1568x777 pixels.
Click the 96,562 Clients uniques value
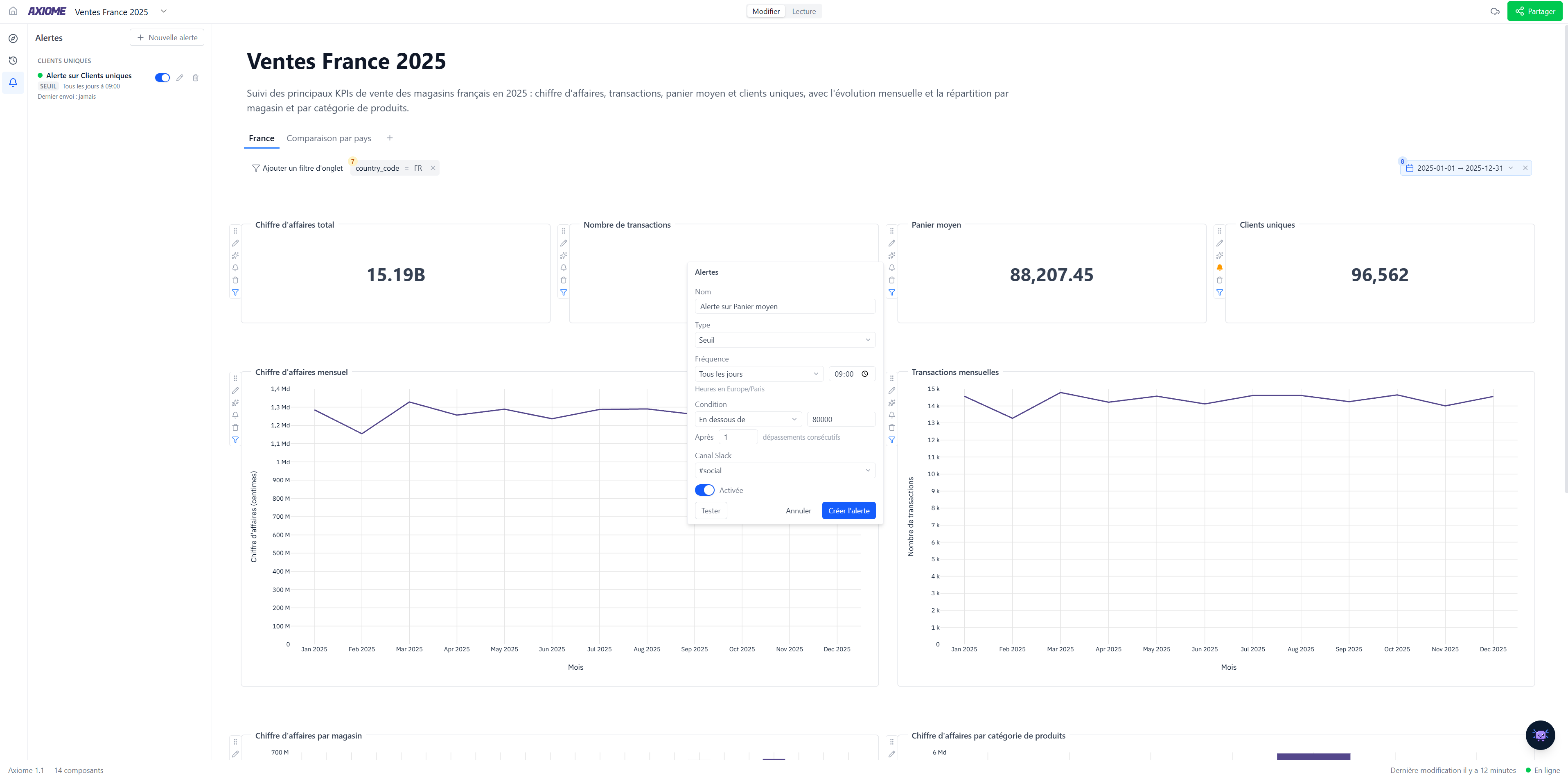tap(1379, 275)
